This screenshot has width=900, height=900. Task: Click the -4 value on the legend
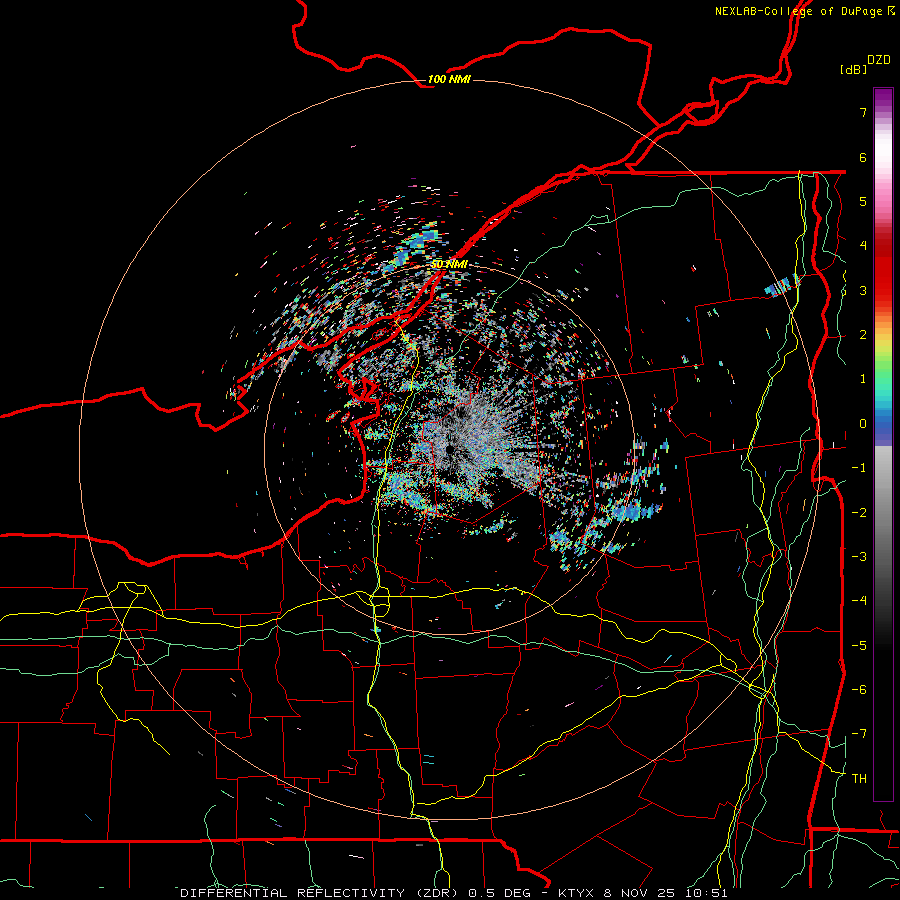[859, 601]
